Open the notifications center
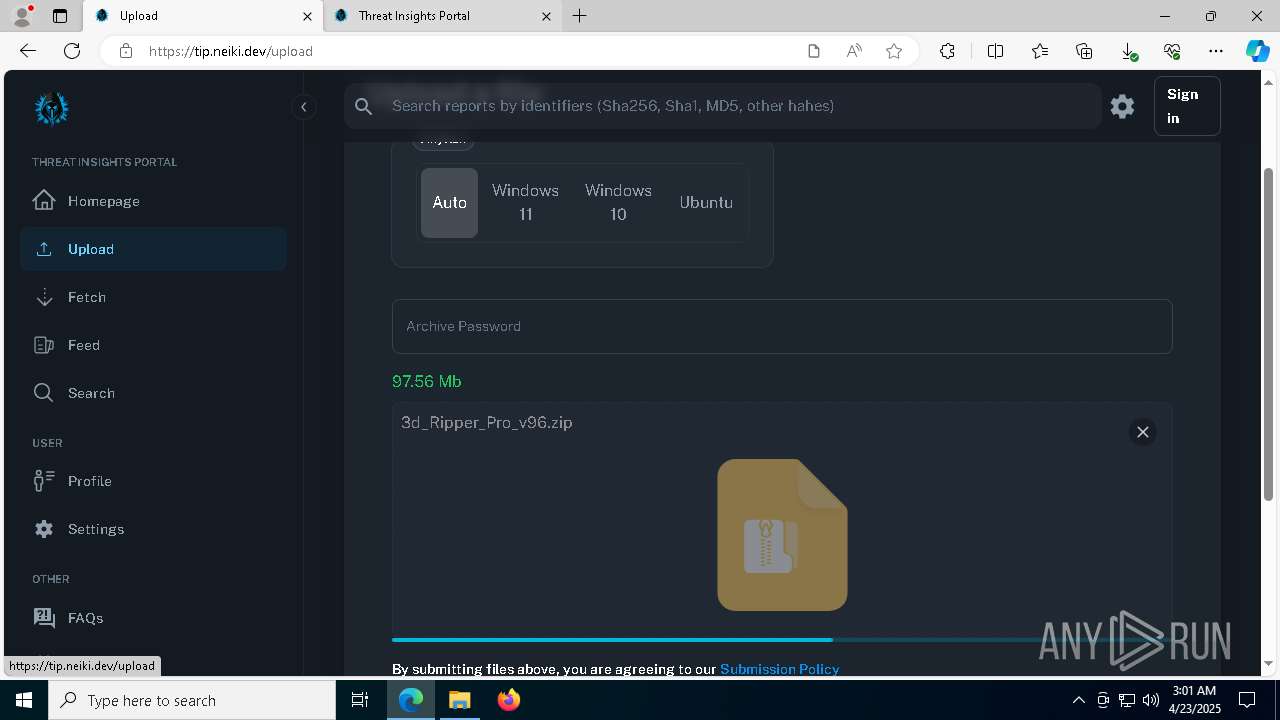Screen dimensions: 1280x720 [1247, 700]
